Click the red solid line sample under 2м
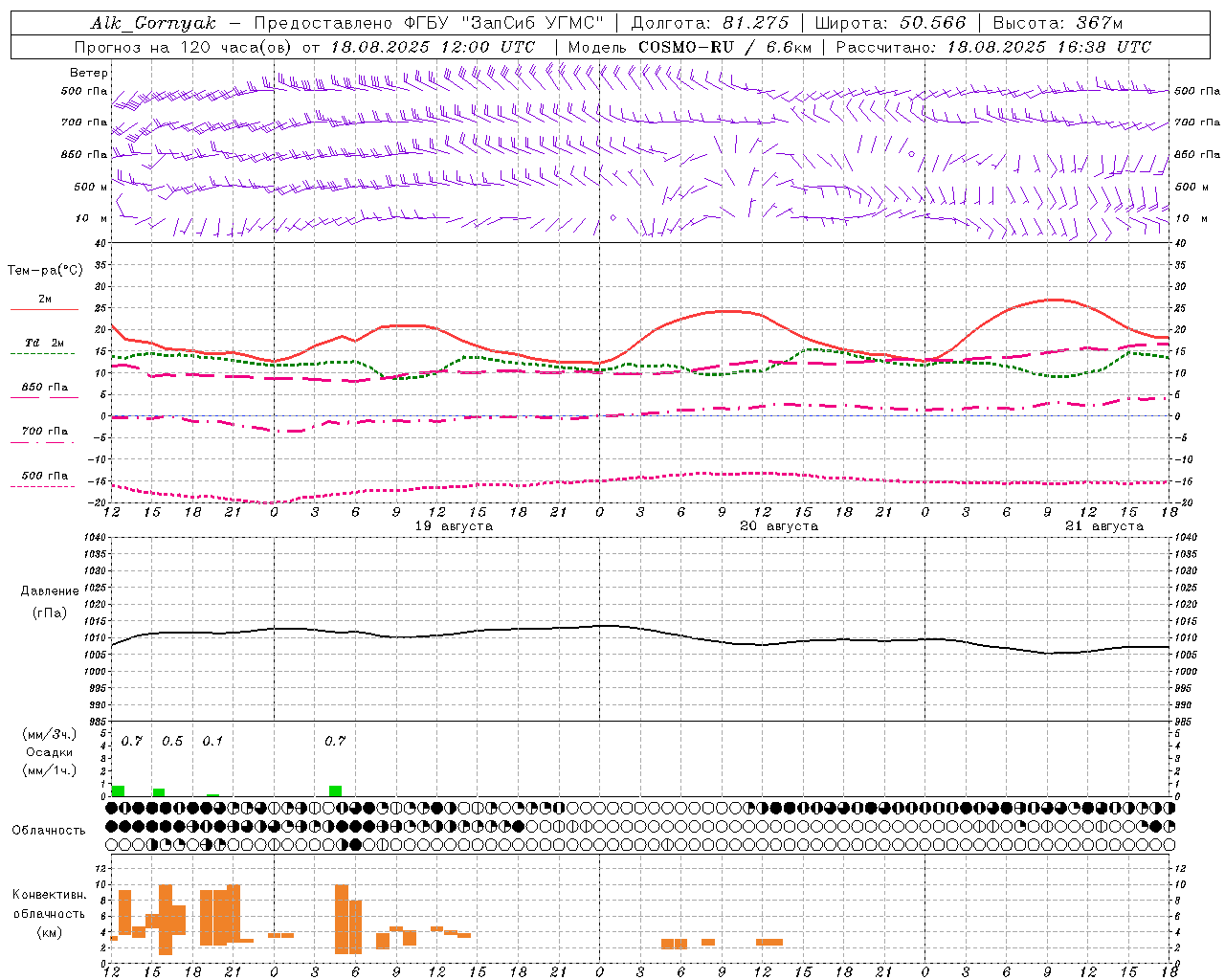Image resolution: width=1225 pixels, height=980 pixels. [x=44, y=310]
